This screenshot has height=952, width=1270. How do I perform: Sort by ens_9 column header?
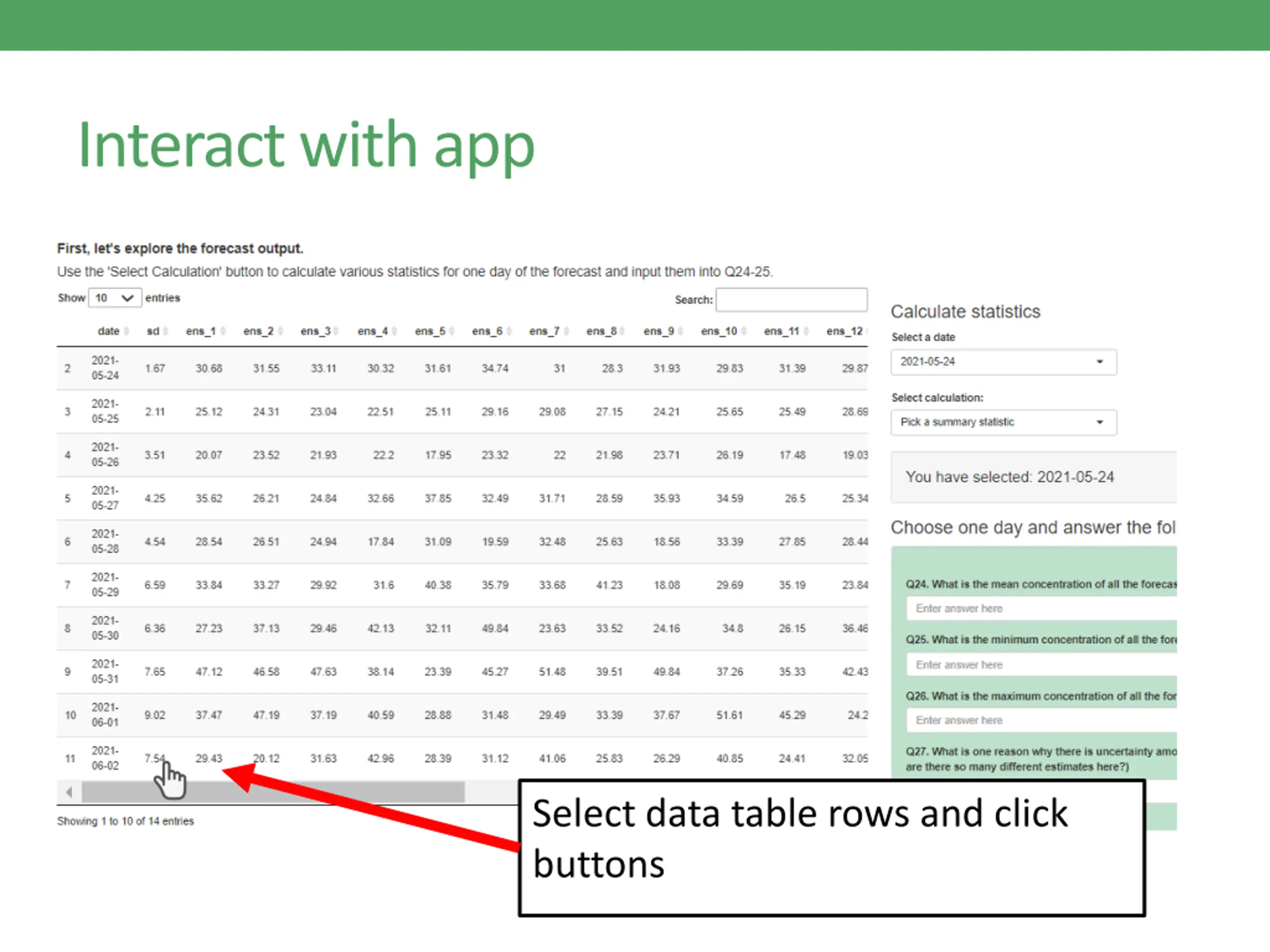663,331
